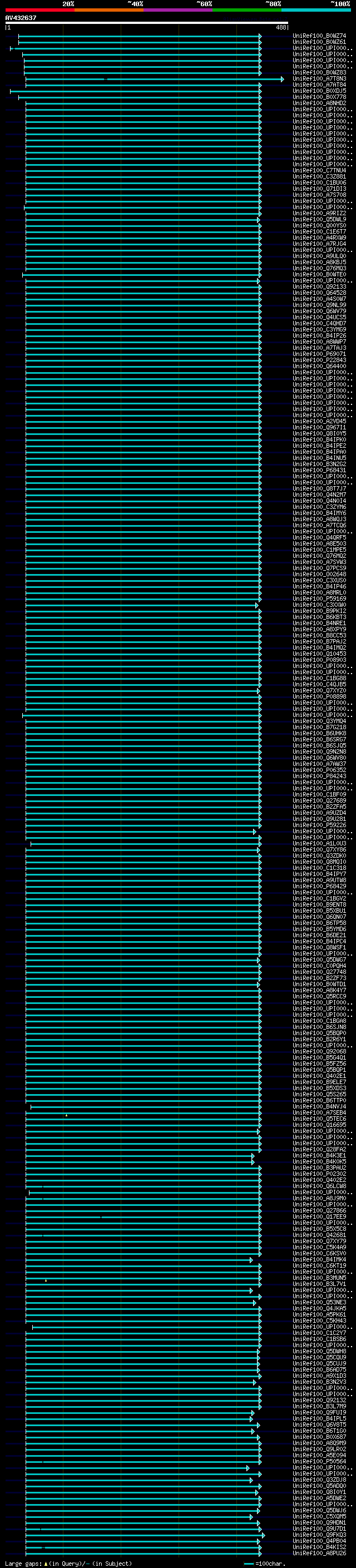Click hit label UniRef100_P69071
Image resolution: width=356 pixels, height=1568 pixels.
319,354
